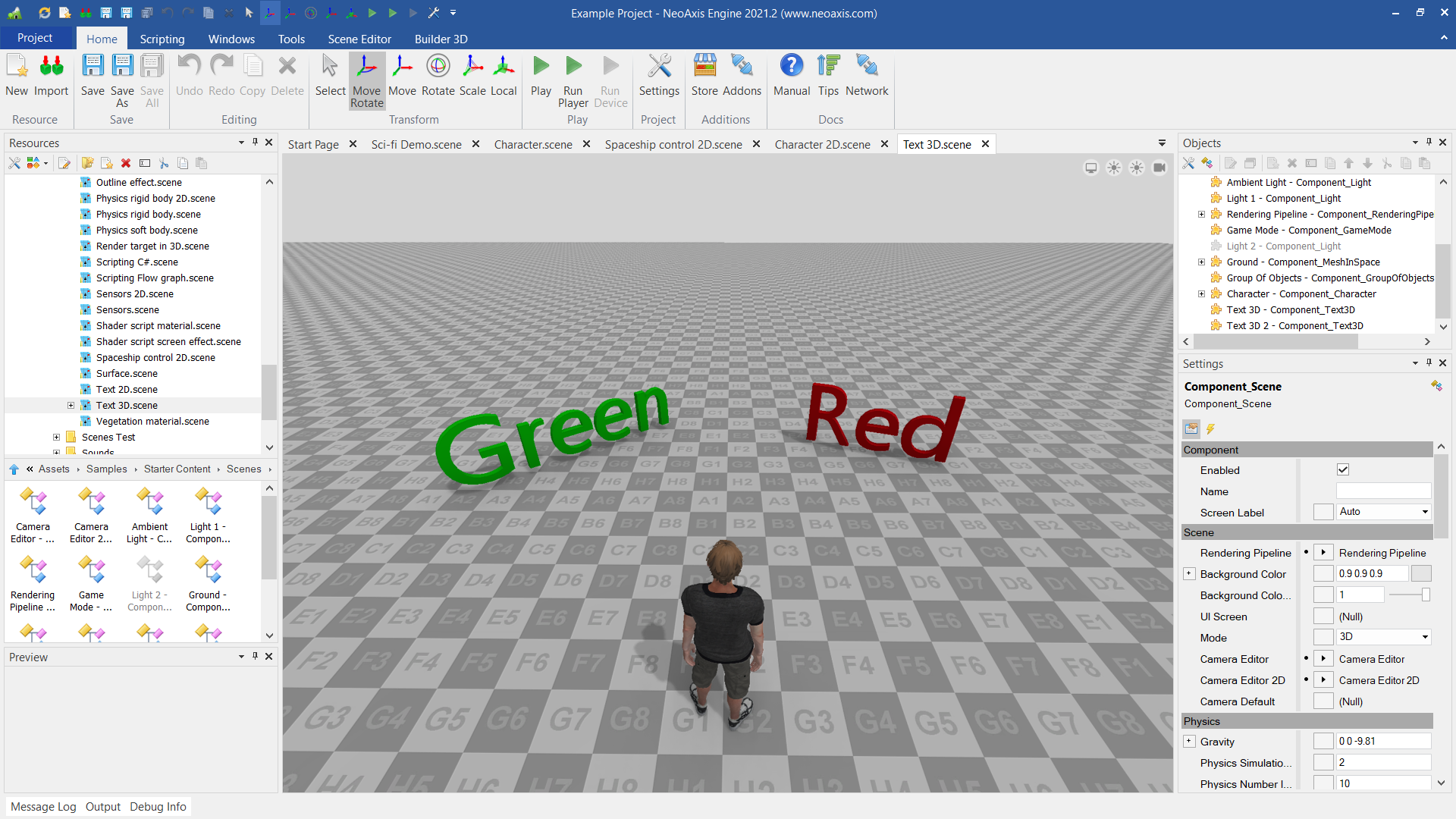Open the Manual help icon

791,74
